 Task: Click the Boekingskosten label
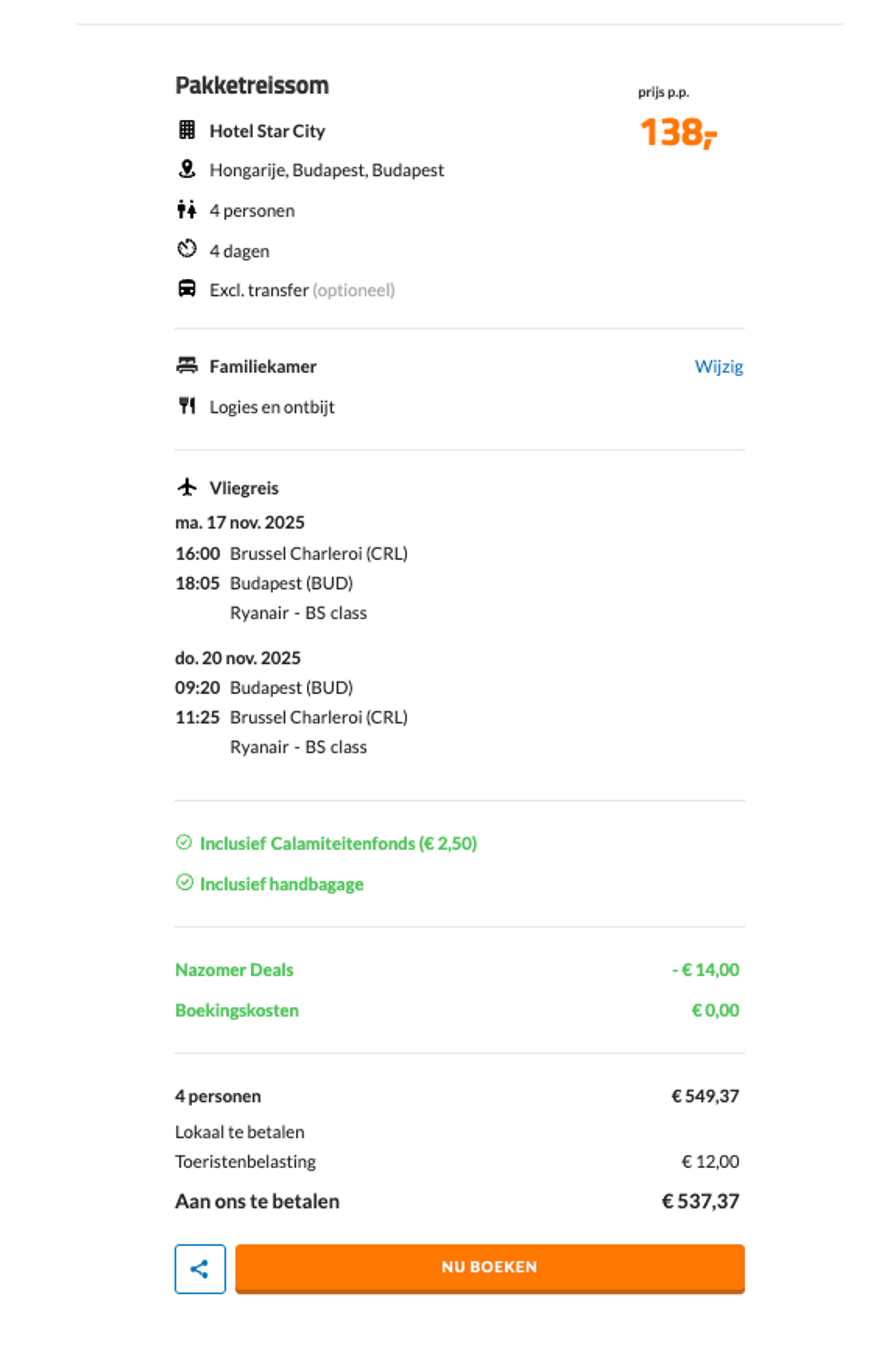pos(237,1010)
